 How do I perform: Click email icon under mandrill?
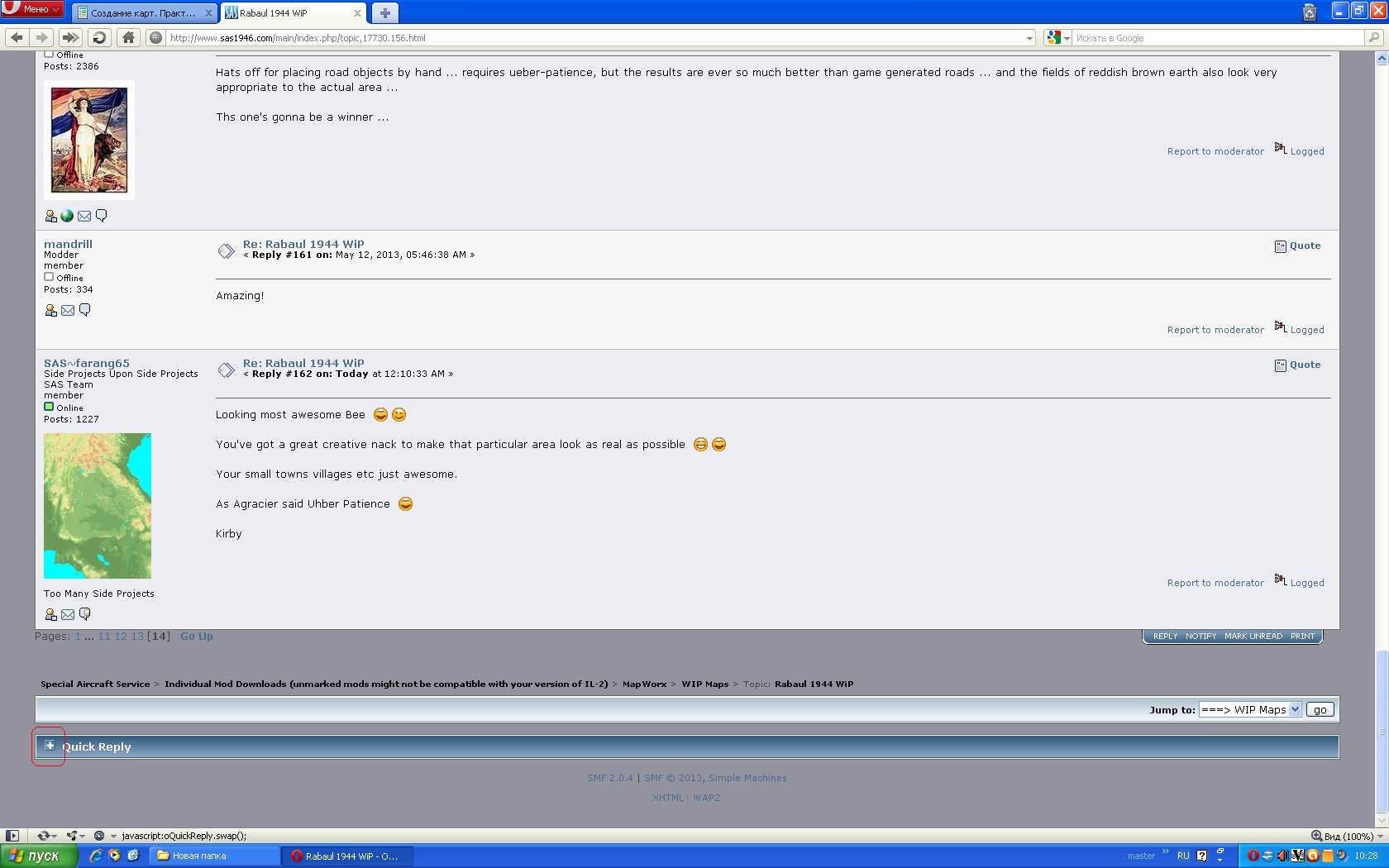coord(68,310)
